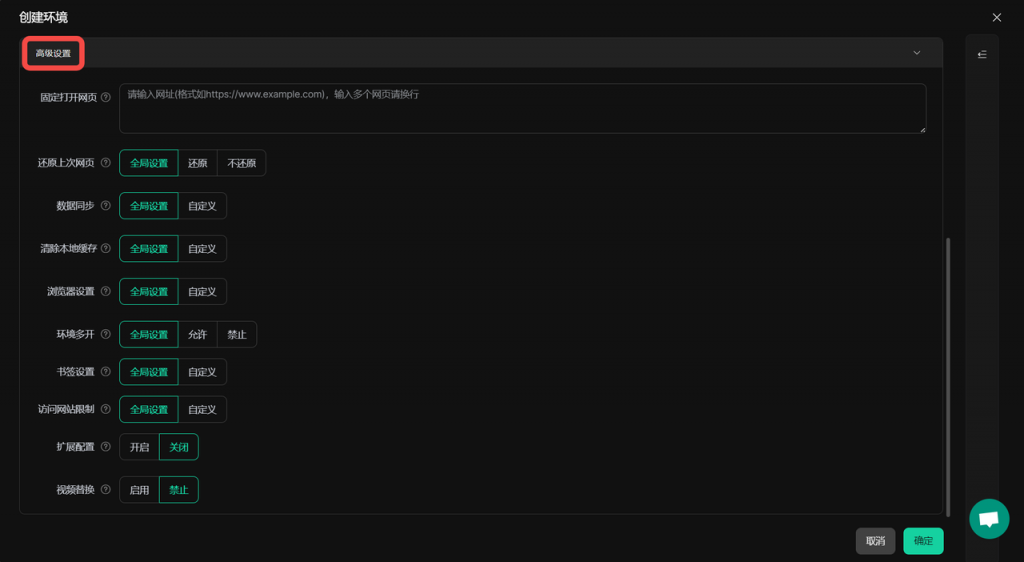Open the green chat support bubble
This screenshot has width=1024, height=562.
tap(989, 519)
